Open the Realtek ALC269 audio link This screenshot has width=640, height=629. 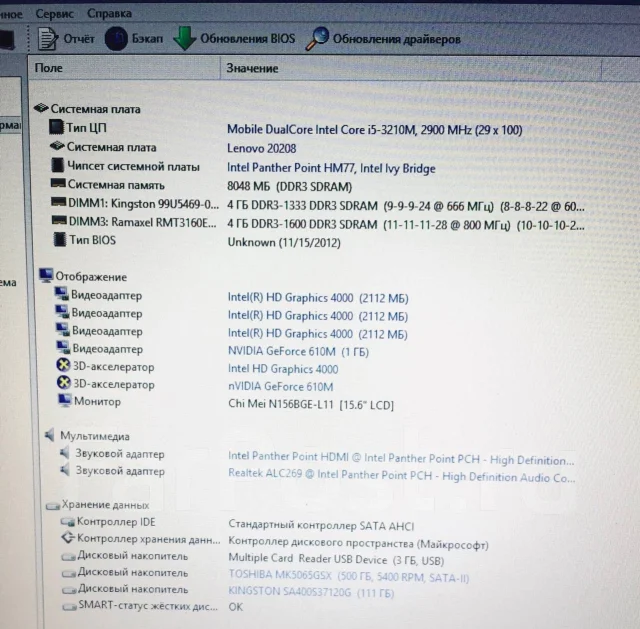402,476
